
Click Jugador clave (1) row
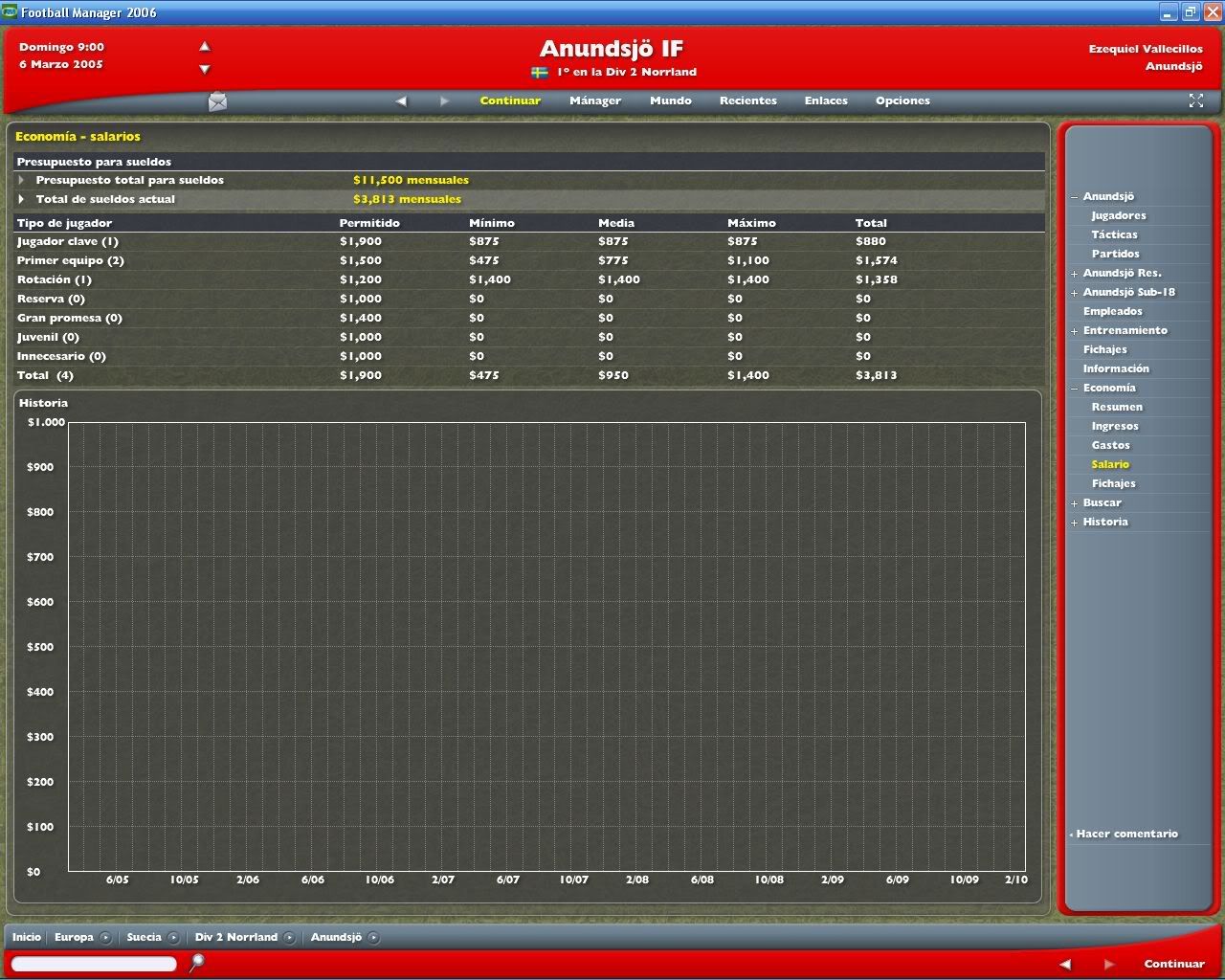tap(529, 241)
